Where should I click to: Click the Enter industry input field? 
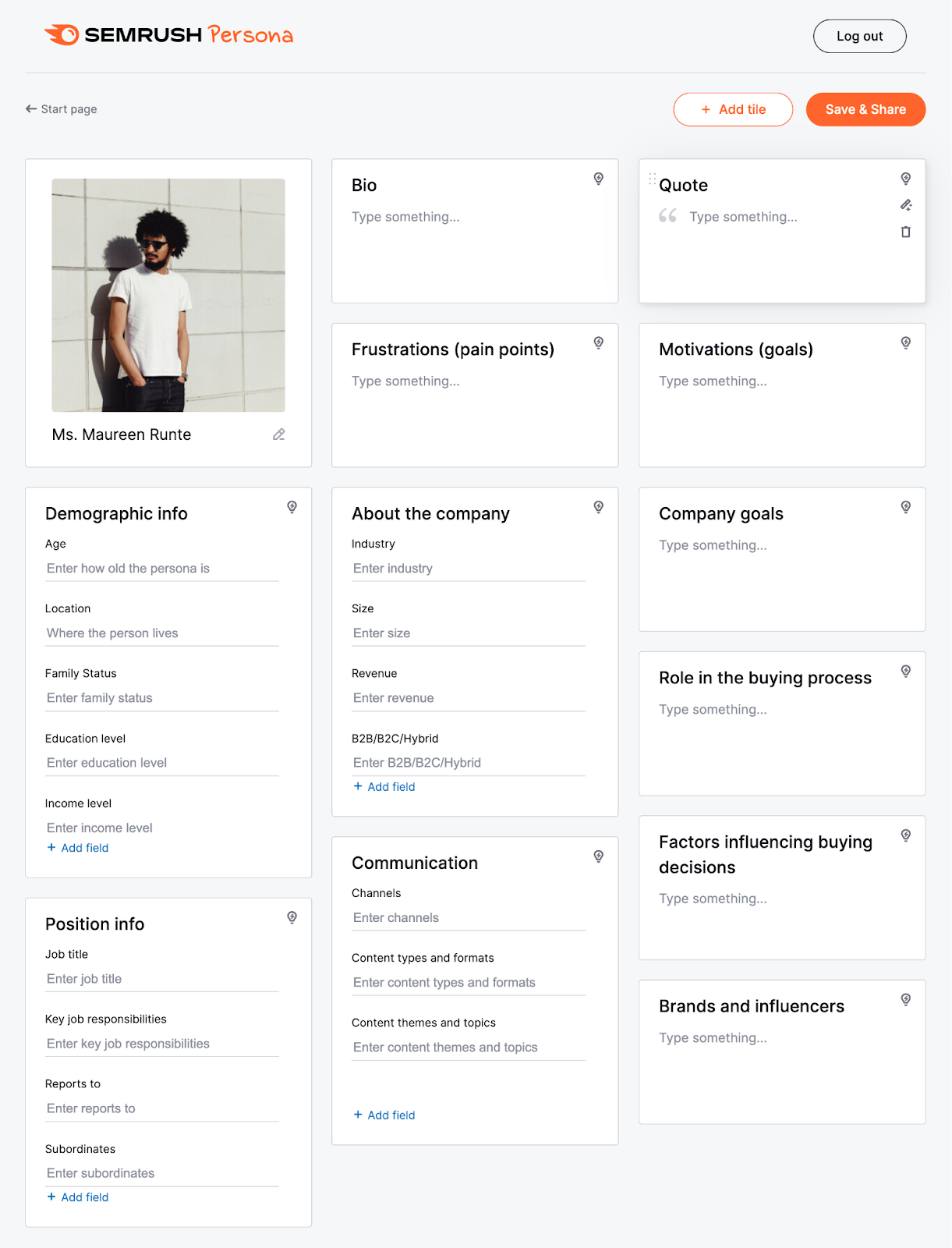click(x=468, y=568)
